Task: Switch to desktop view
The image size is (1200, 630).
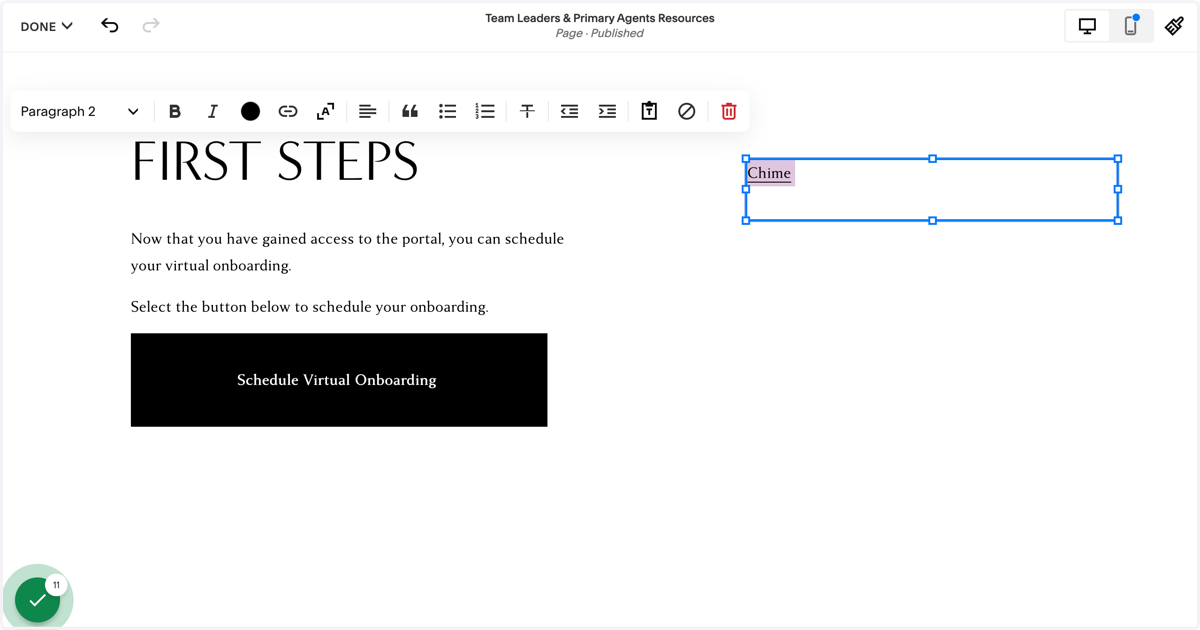Action: [1087, 27]
